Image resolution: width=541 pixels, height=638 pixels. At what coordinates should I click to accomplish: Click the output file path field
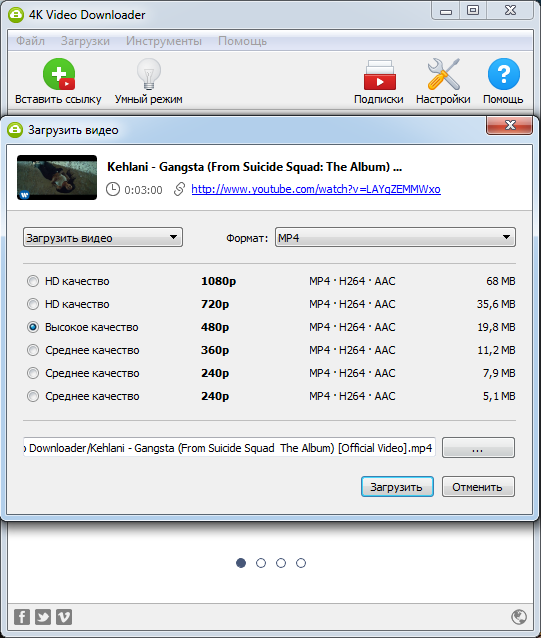pos(229,448)
